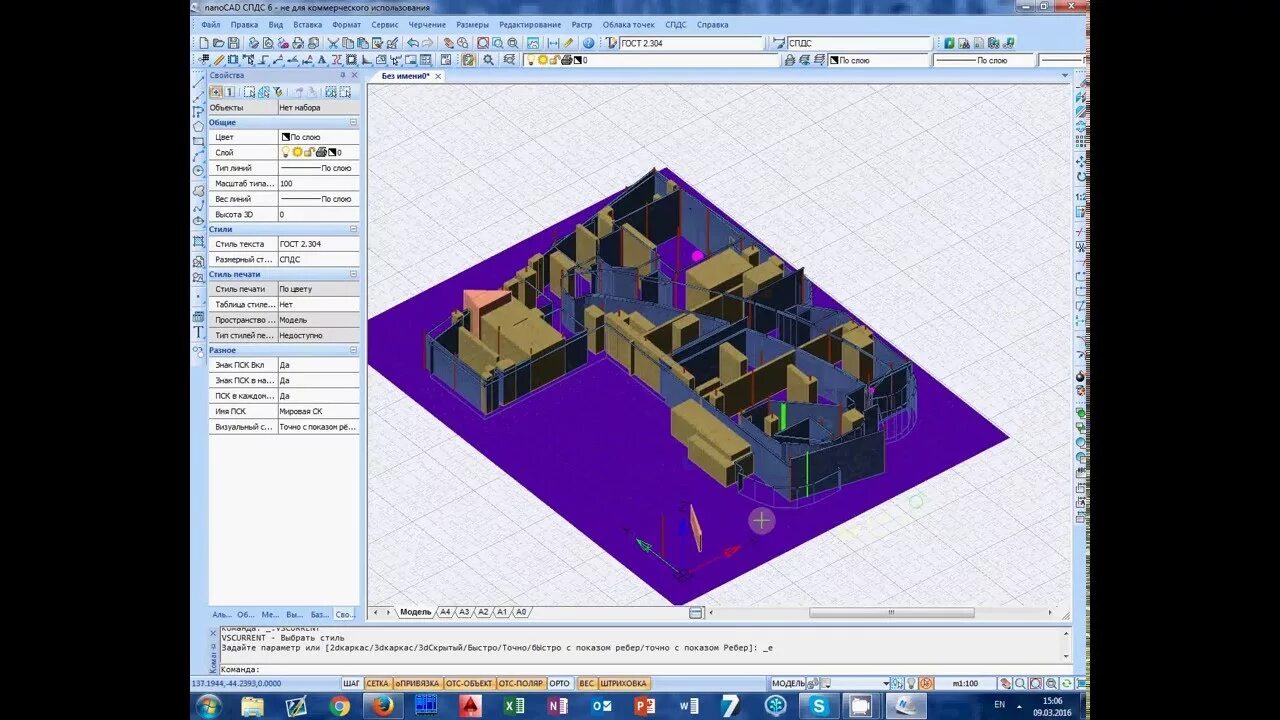This screenshot has width=1280, height=720.
Task: Collapse the Стиль печати section
Action: coord(353,274)
